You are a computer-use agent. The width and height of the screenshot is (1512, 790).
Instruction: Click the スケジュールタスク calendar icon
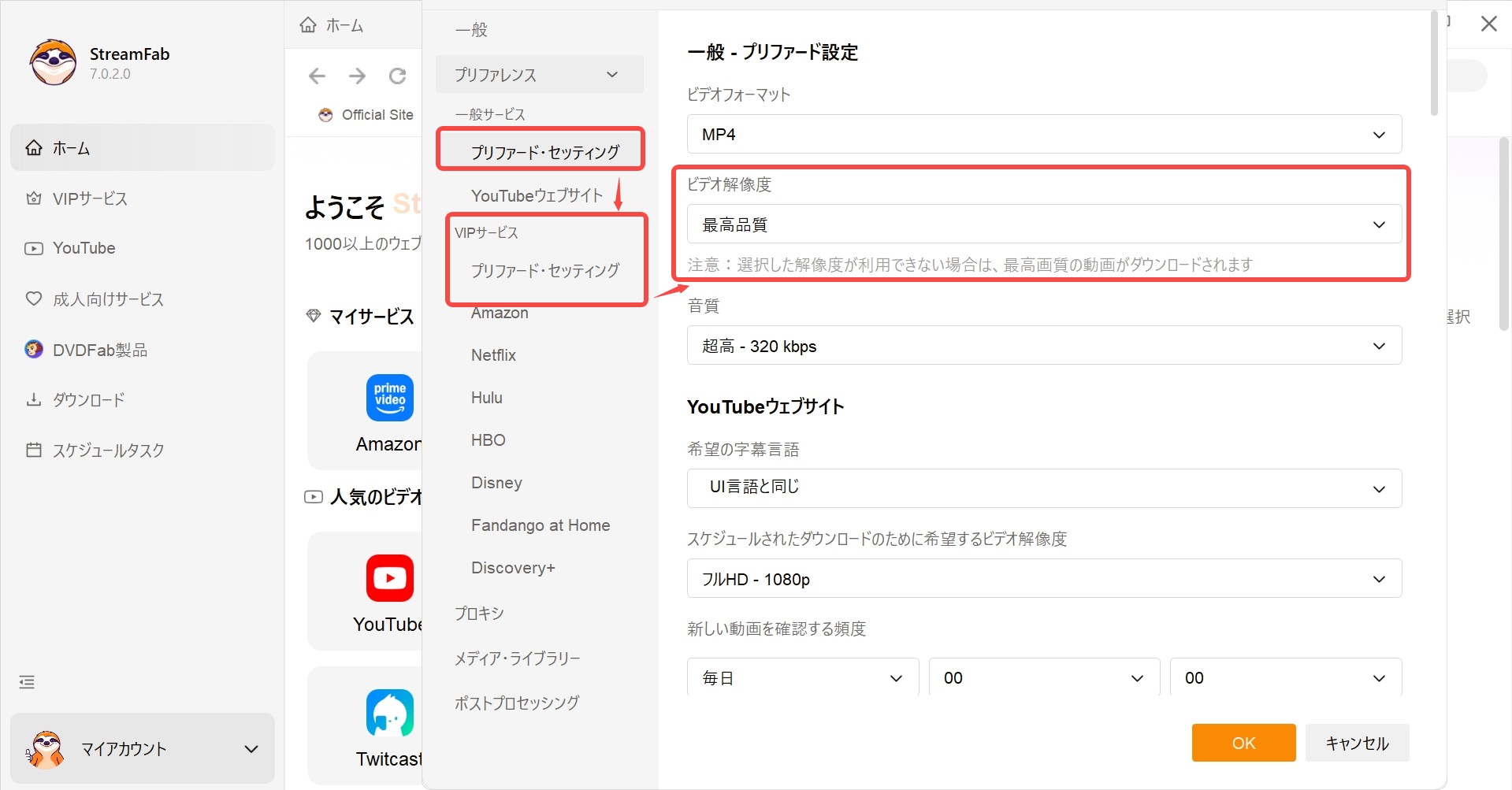(x=34, y=450)
